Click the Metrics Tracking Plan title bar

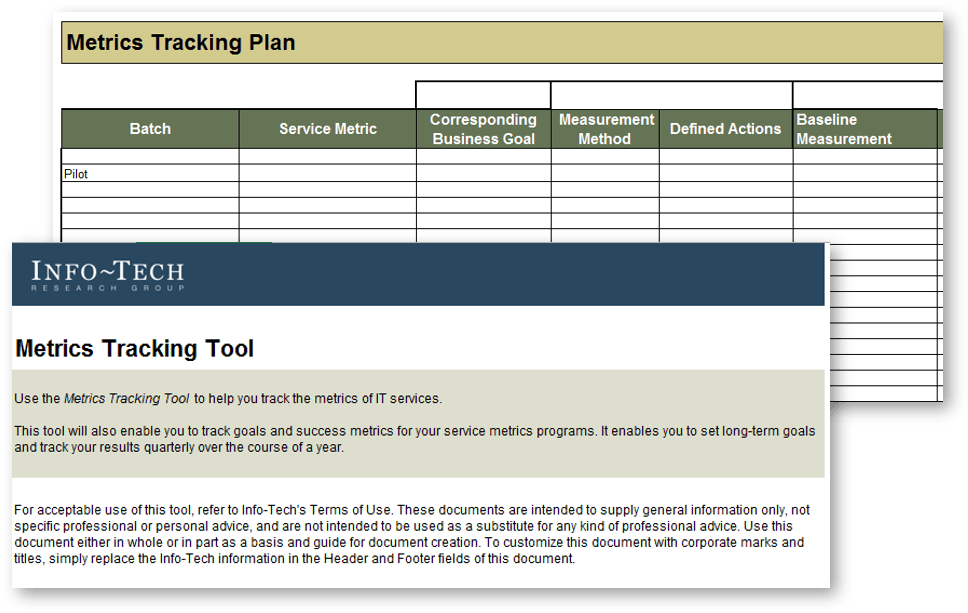tap(300, 42)
